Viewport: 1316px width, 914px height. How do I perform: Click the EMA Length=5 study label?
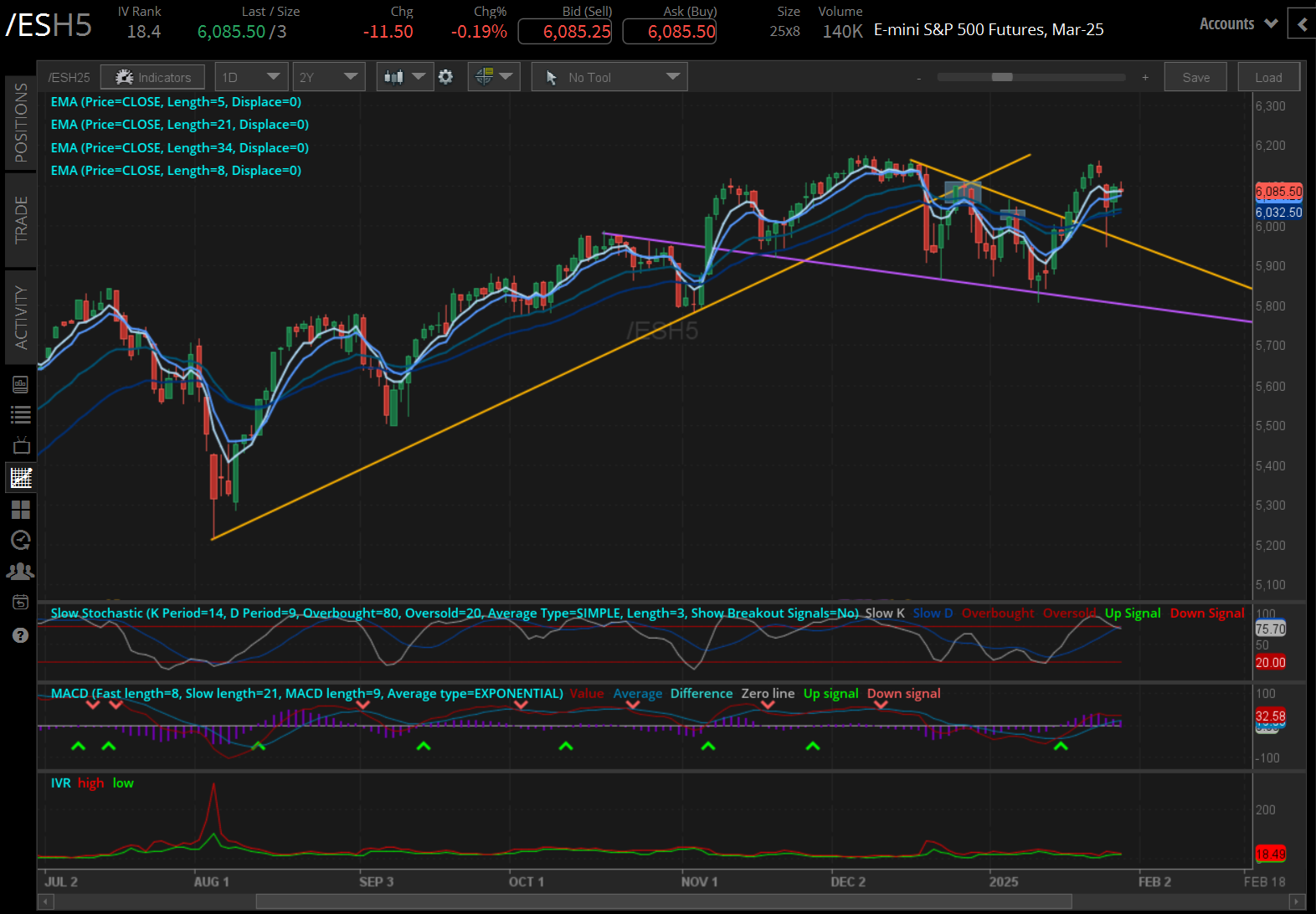(x=176, y=101)
